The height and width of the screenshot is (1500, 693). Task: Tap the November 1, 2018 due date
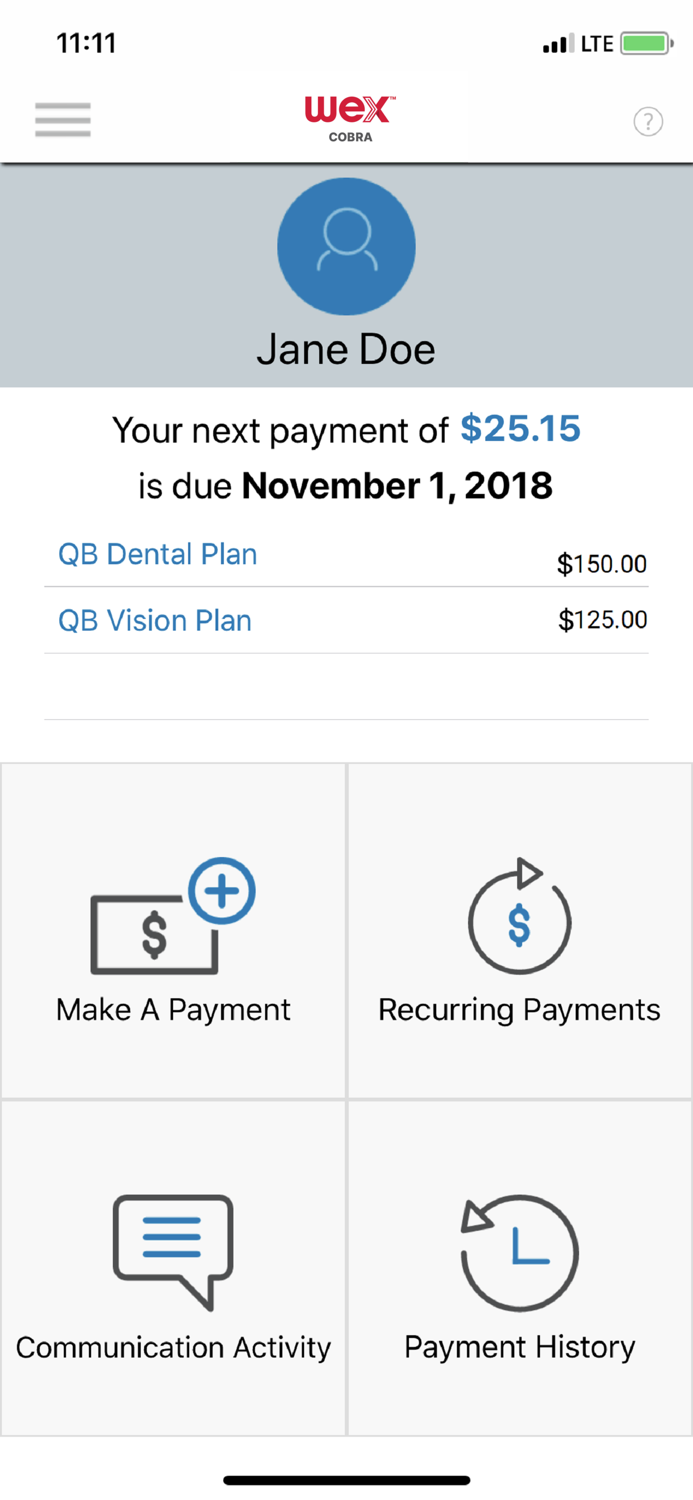coord(397,485)
